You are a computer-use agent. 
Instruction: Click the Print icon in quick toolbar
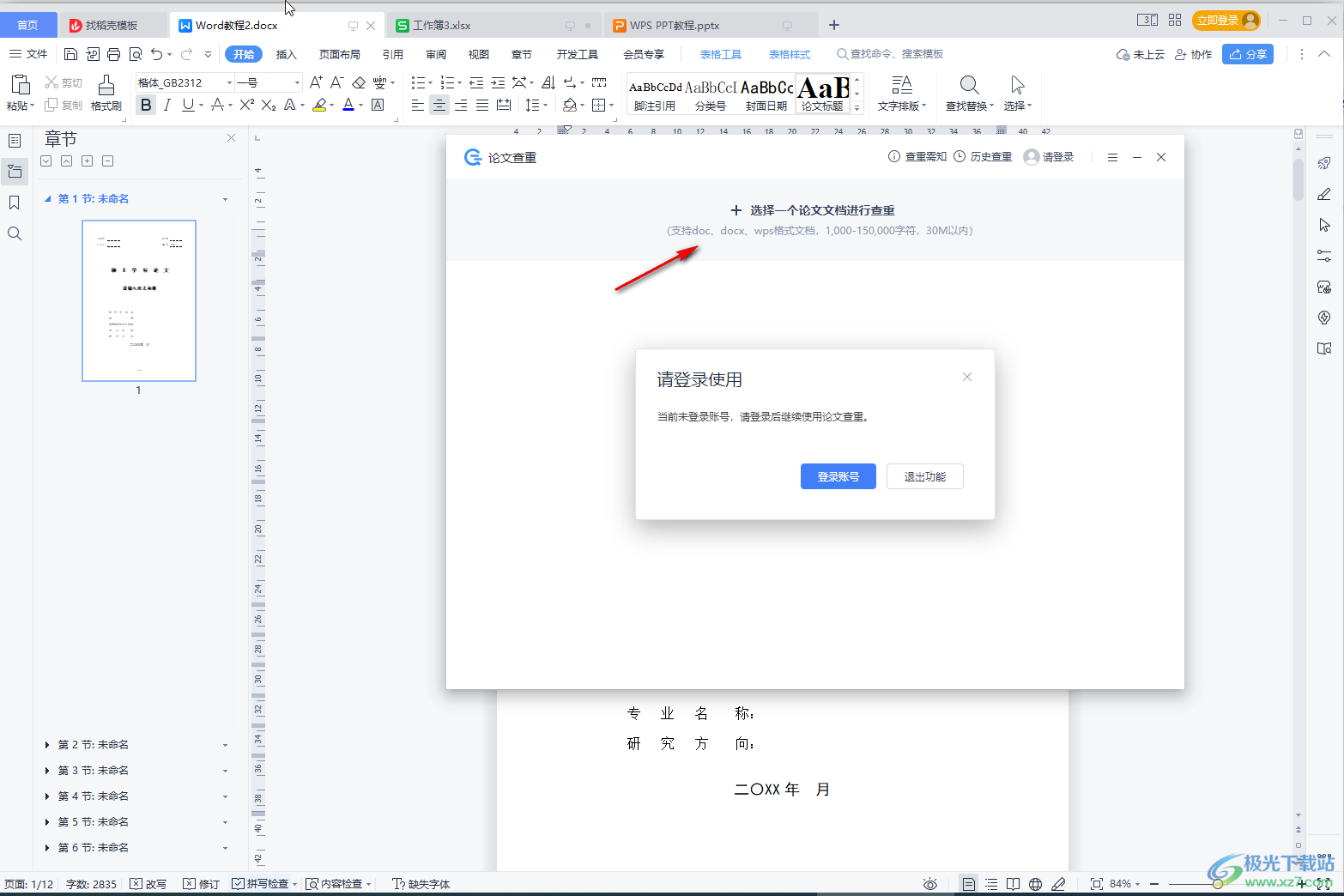113,54
